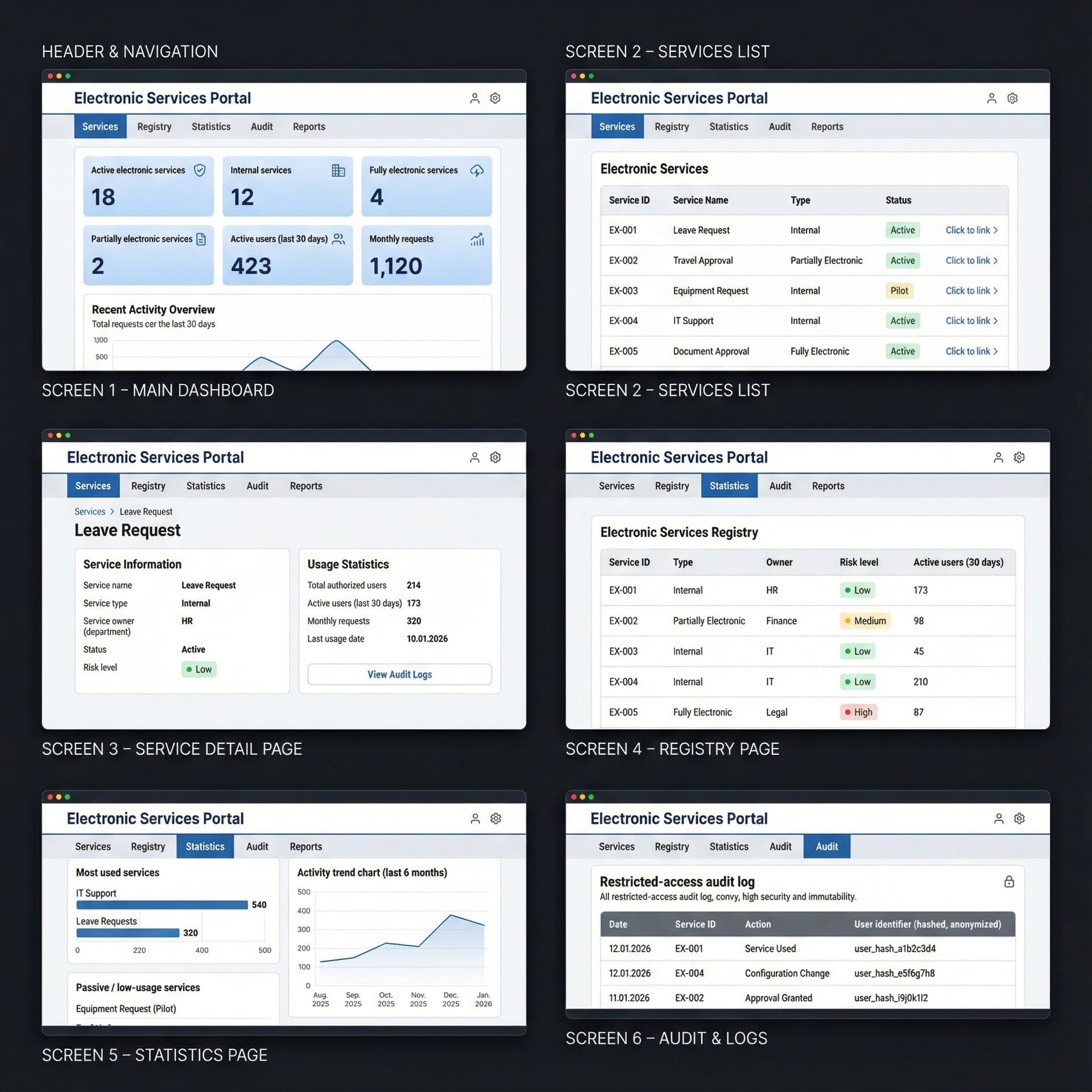
Task: Click Equipment Request (Pilot) in low-usage services
Action: point(126,1008)
